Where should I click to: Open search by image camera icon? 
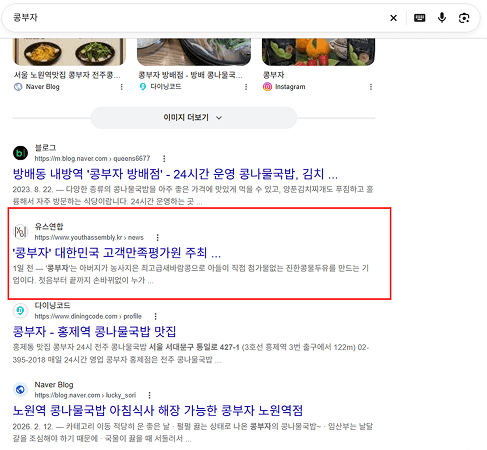click(x=464, y=18)
